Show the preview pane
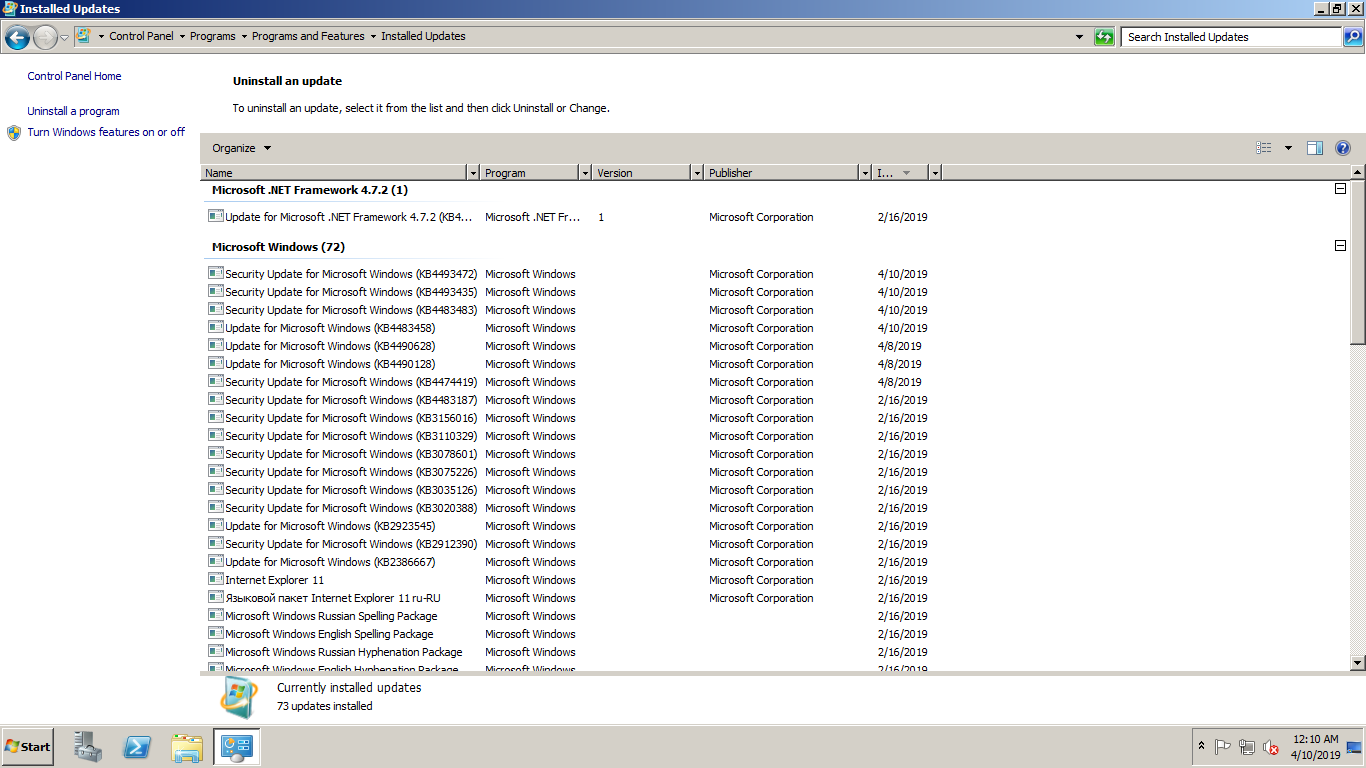The height and width of the screenshot is (768, 1366). point(1315,148)
